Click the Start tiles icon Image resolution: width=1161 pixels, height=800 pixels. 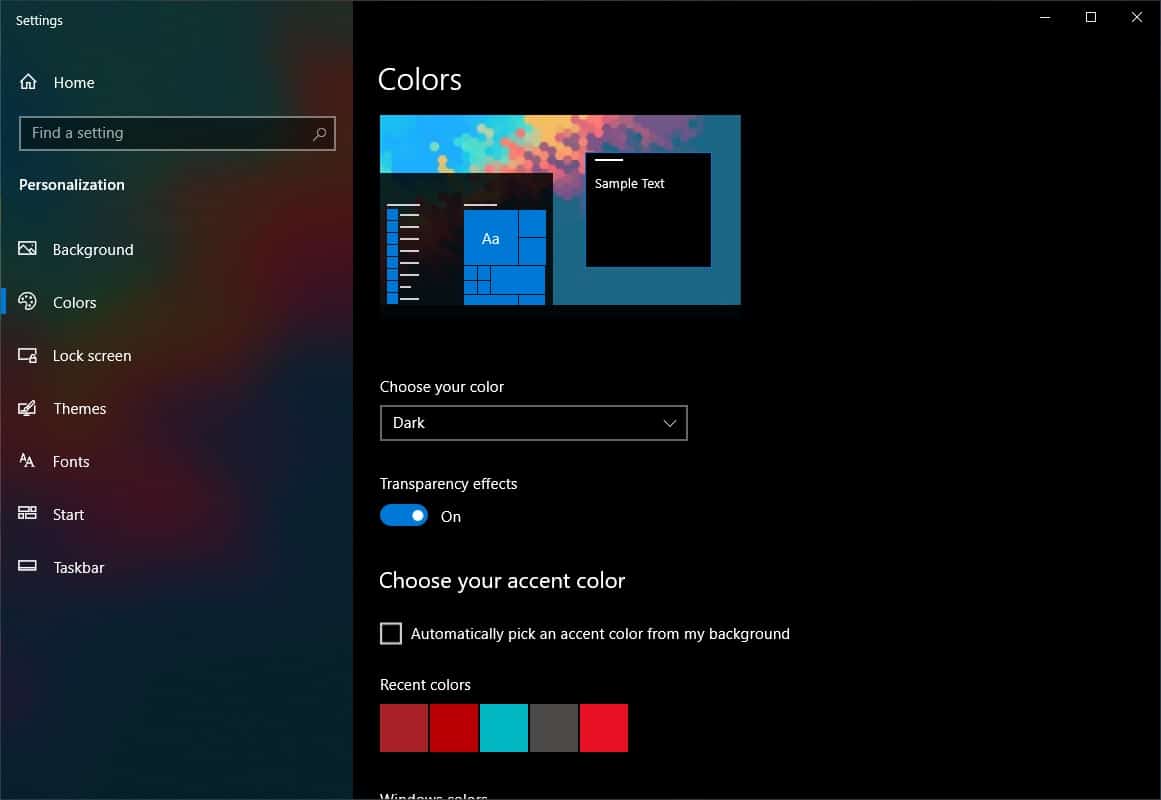point(27,513)
